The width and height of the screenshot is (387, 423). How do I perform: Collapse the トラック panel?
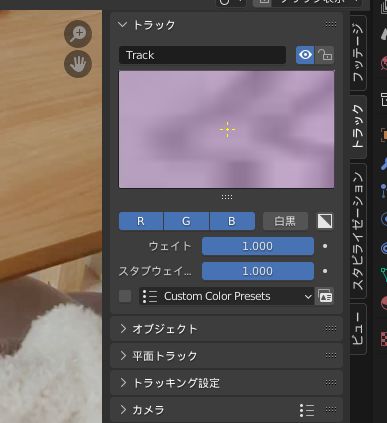point(122,25)
